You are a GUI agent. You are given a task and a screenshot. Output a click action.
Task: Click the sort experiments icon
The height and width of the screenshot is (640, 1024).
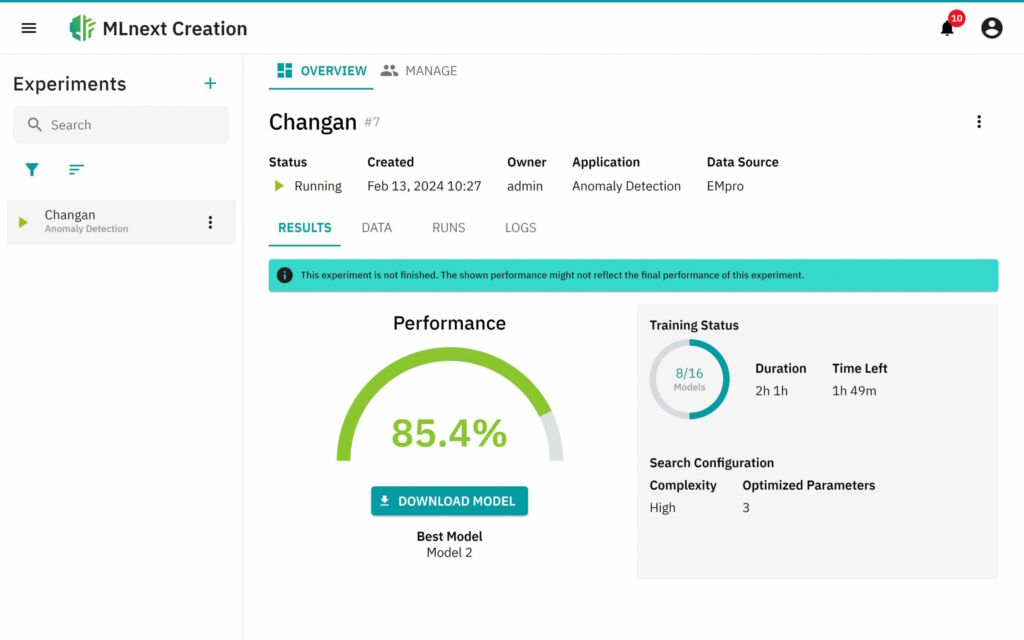76,170
